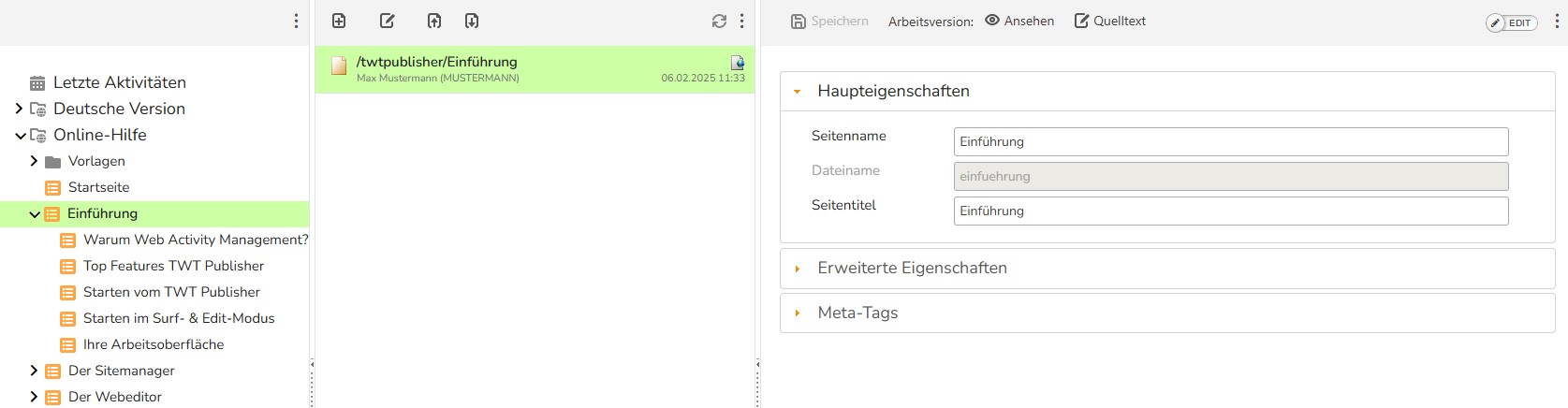Image resolution: width=1568 pixels, height=408 pixels.
Task: Click the document icon beside /twtpublisher/Einführung
Action: (x=339, y=66)
